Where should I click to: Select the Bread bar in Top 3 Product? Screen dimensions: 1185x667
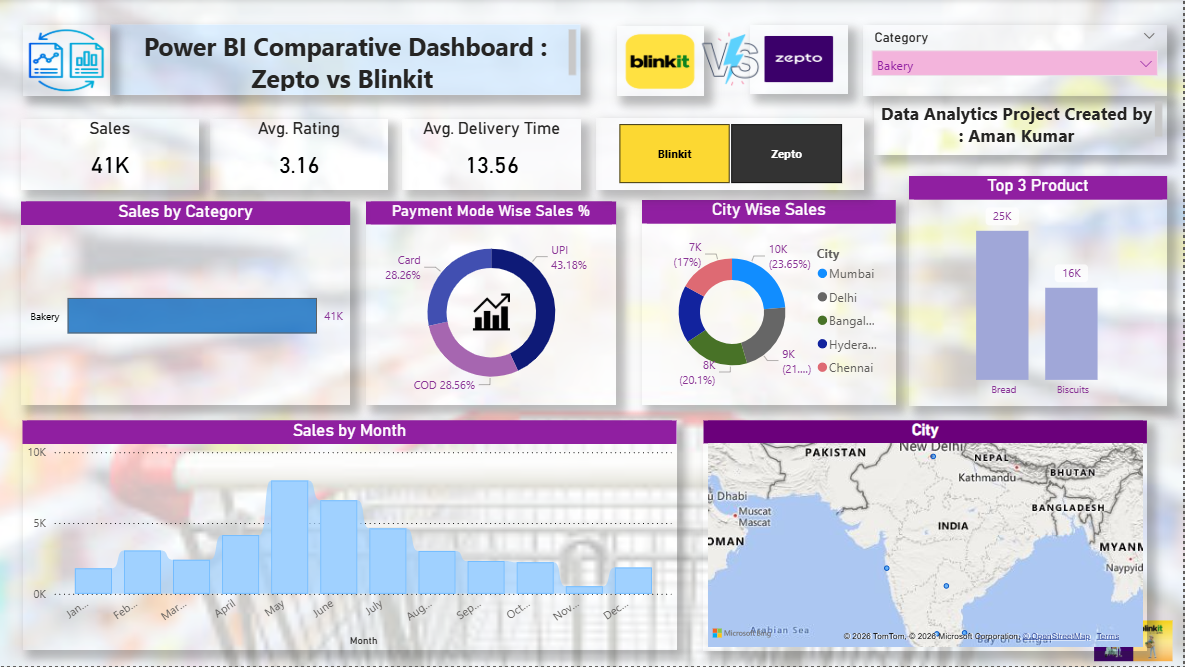pos(1003,302)
